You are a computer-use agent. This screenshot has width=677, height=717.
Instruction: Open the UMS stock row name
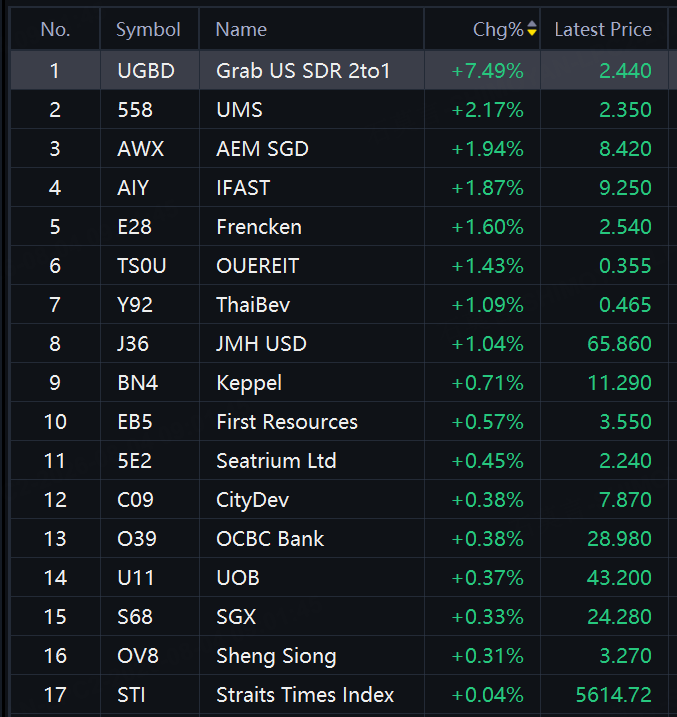tap(239, 110)
